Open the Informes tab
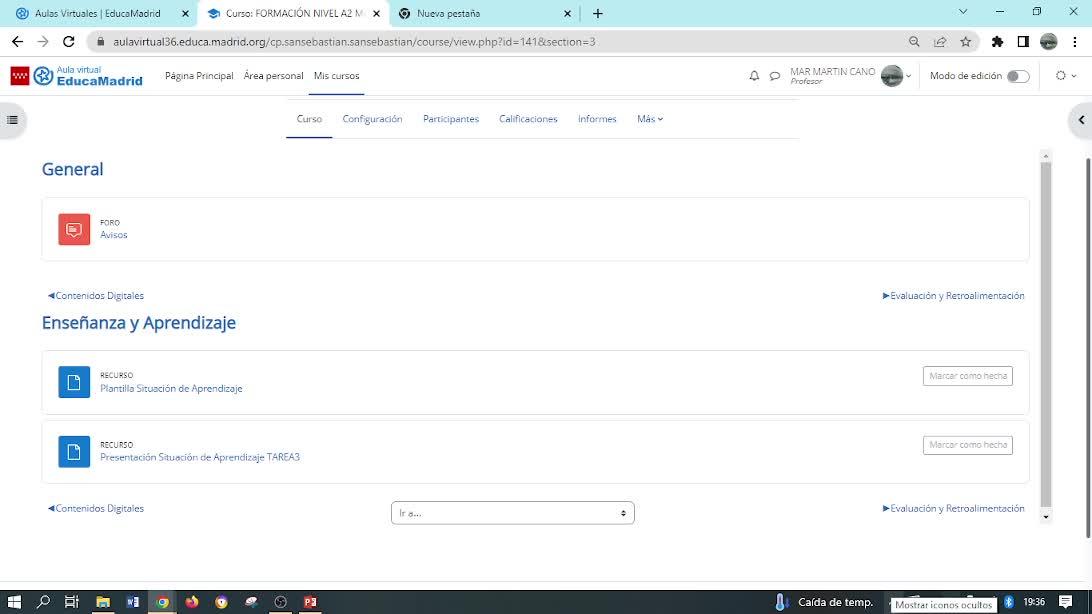The width and height of the screenshot is (1092, 614). tap(597, 119)
